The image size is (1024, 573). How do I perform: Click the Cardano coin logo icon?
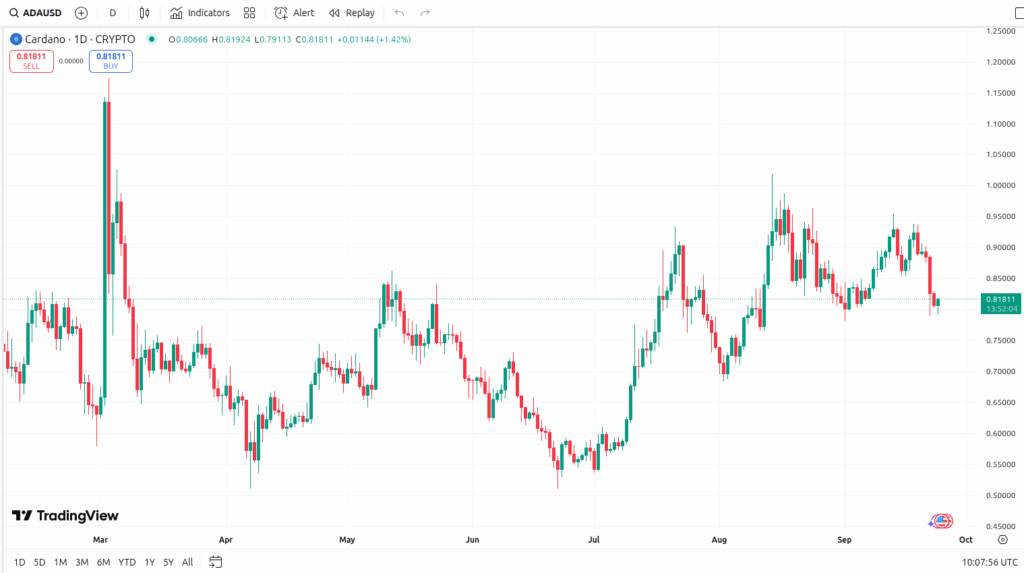coord(16,39)
